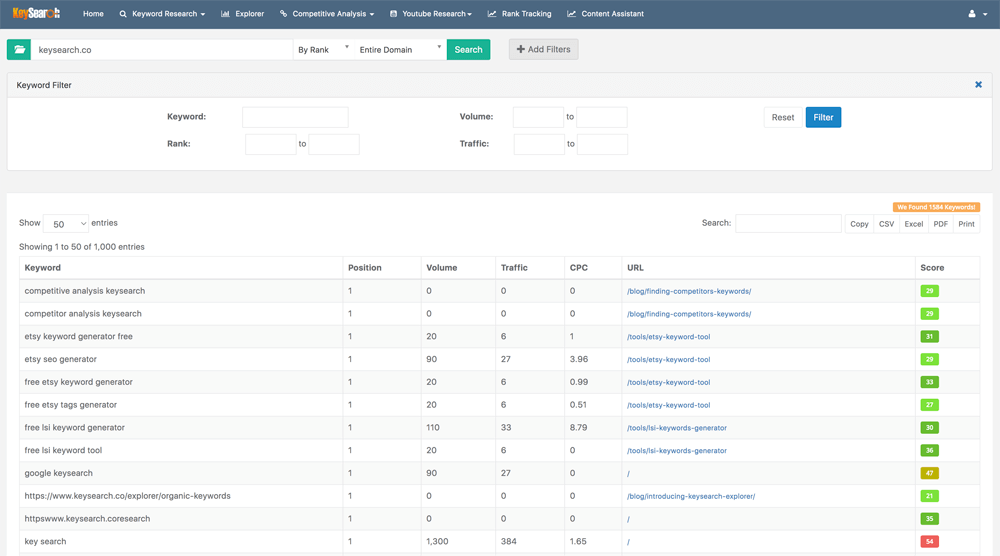Open Content Assistant page
The width and height of the screenshot is (1000, 556).
tap(605, 13)
